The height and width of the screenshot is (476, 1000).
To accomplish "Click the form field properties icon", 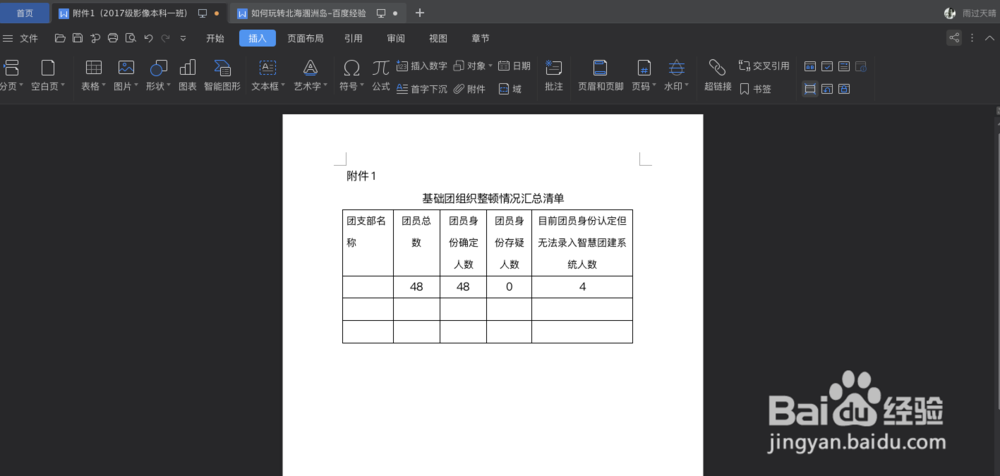I will [861, 66].
